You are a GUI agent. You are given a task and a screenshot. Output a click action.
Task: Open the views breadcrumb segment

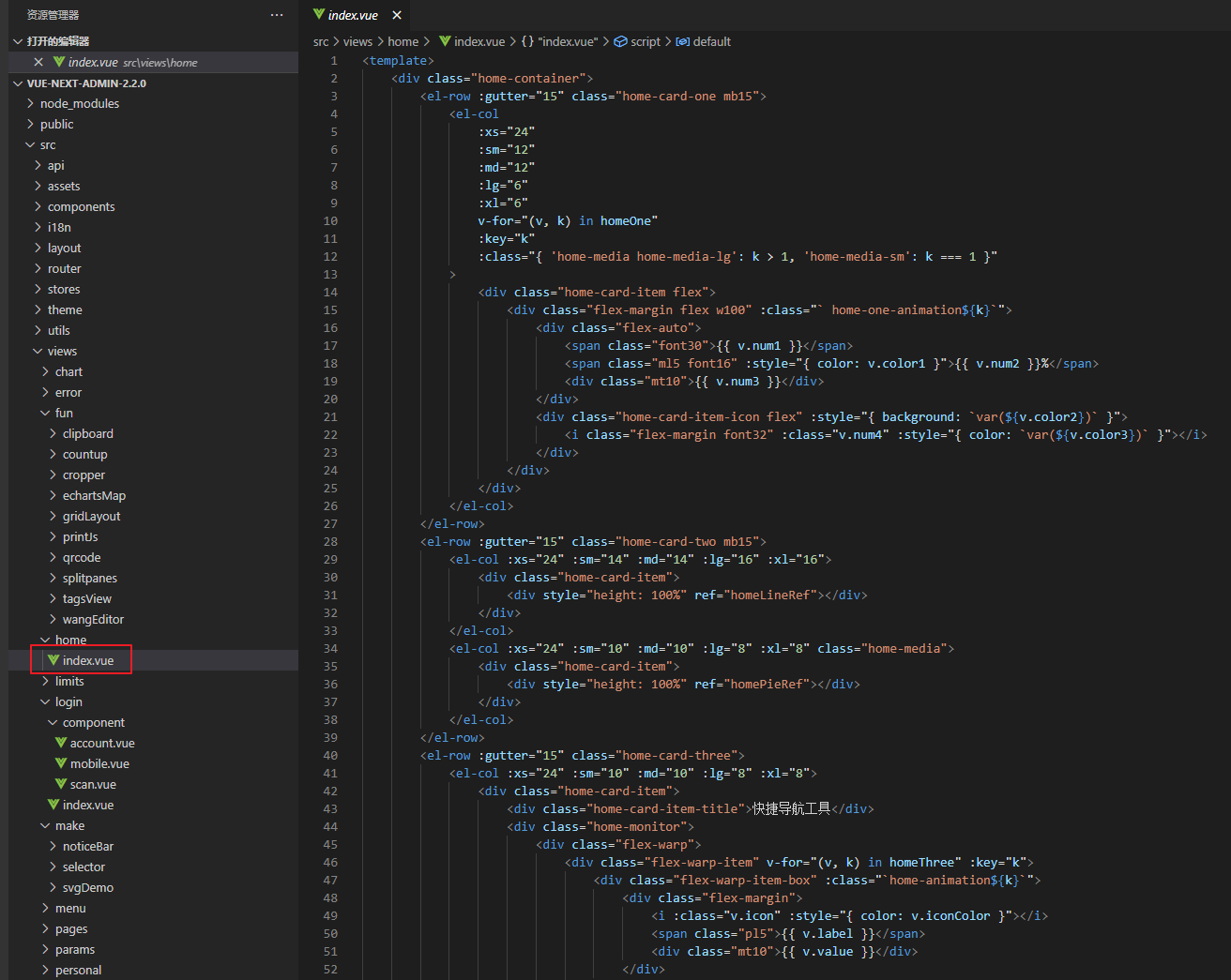coord(357,41)
